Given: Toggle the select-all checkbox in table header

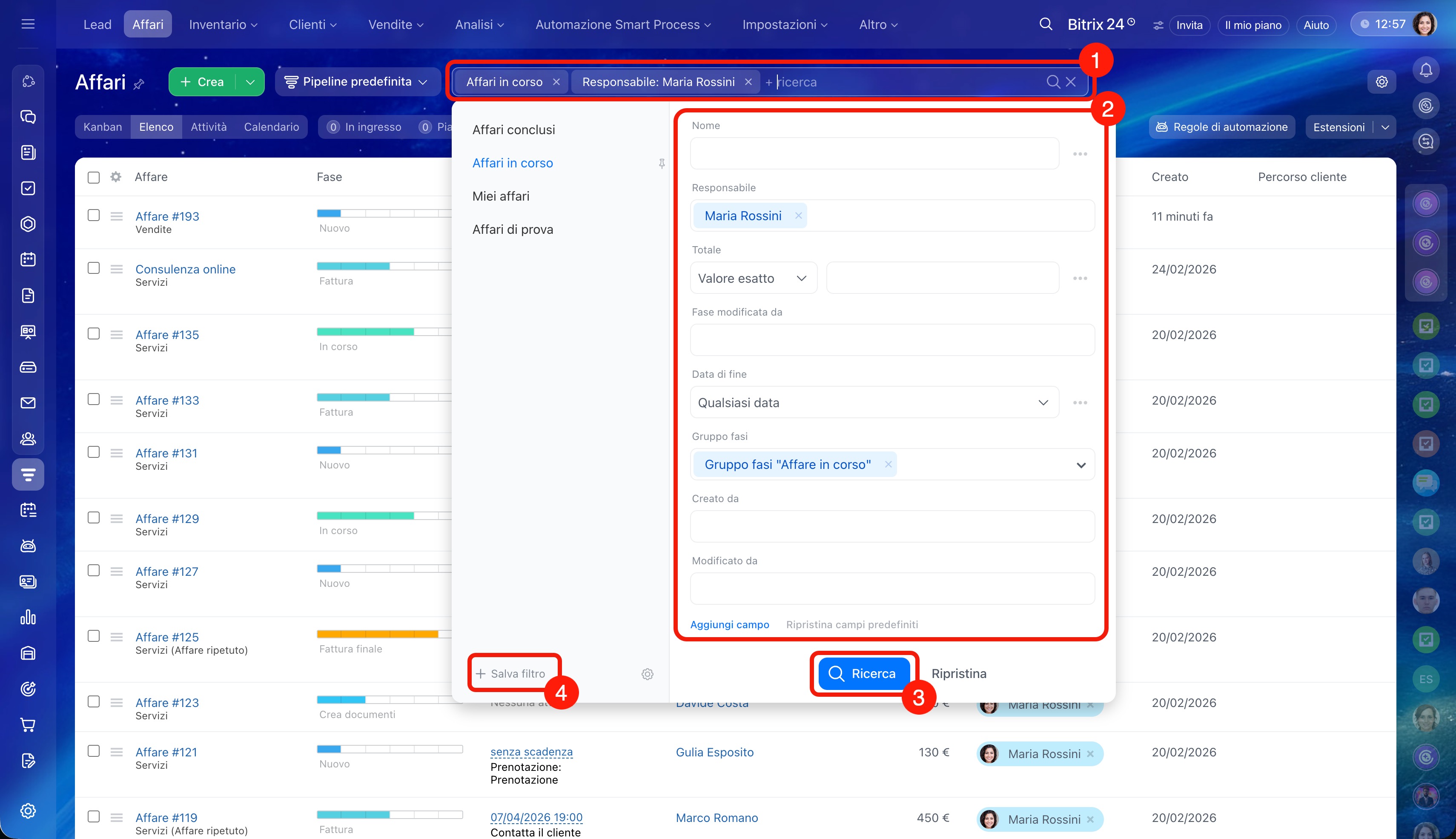Looking at the screenshot, I should 93,178.
